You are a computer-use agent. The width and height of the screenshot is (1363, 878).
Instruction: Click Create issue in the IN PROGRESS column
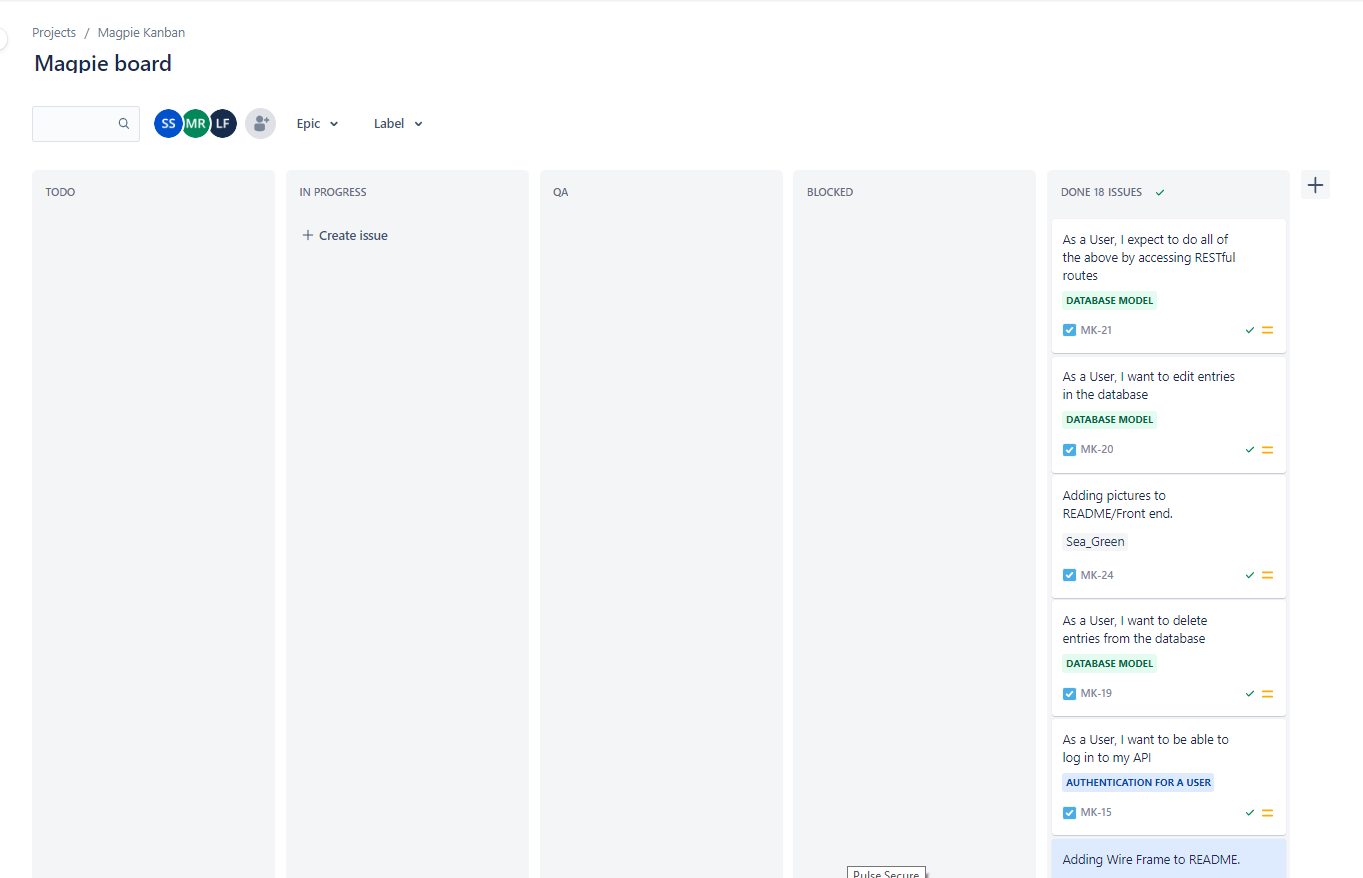[x=344, y=235]
